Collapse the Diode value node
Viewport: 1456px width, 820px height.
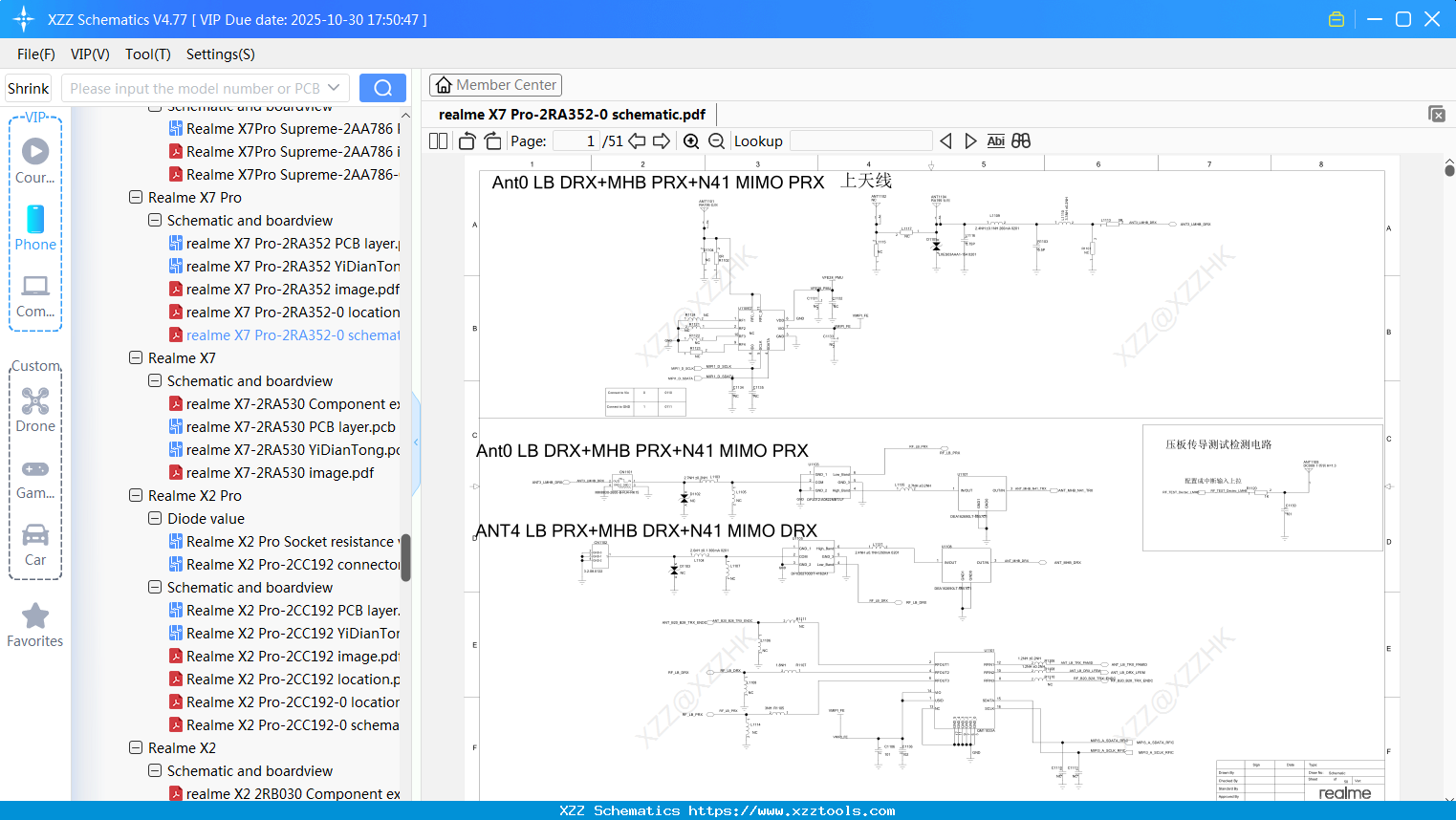pyautogui.click(x=155, y=519)
